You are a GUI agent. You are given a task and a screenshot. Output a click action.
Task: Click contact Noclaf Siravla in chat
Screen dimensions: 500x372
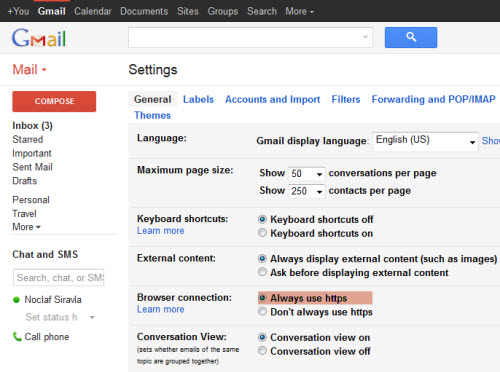coord(53,300)
